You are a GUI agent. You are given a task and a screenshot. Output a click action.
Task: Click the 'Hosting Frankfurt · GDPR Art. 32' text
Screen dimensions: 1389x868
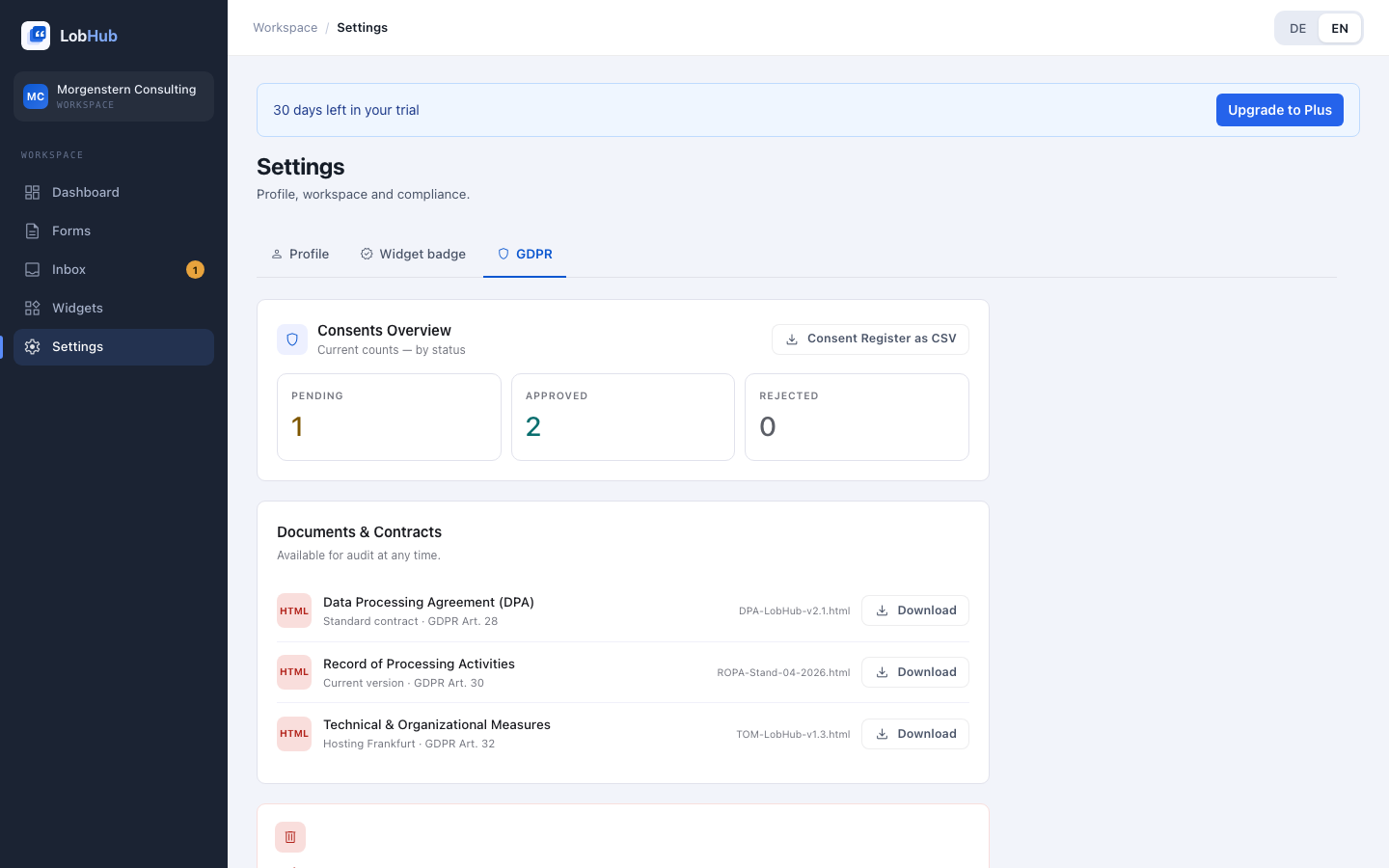pyautogui.click(x=409, y=744)
